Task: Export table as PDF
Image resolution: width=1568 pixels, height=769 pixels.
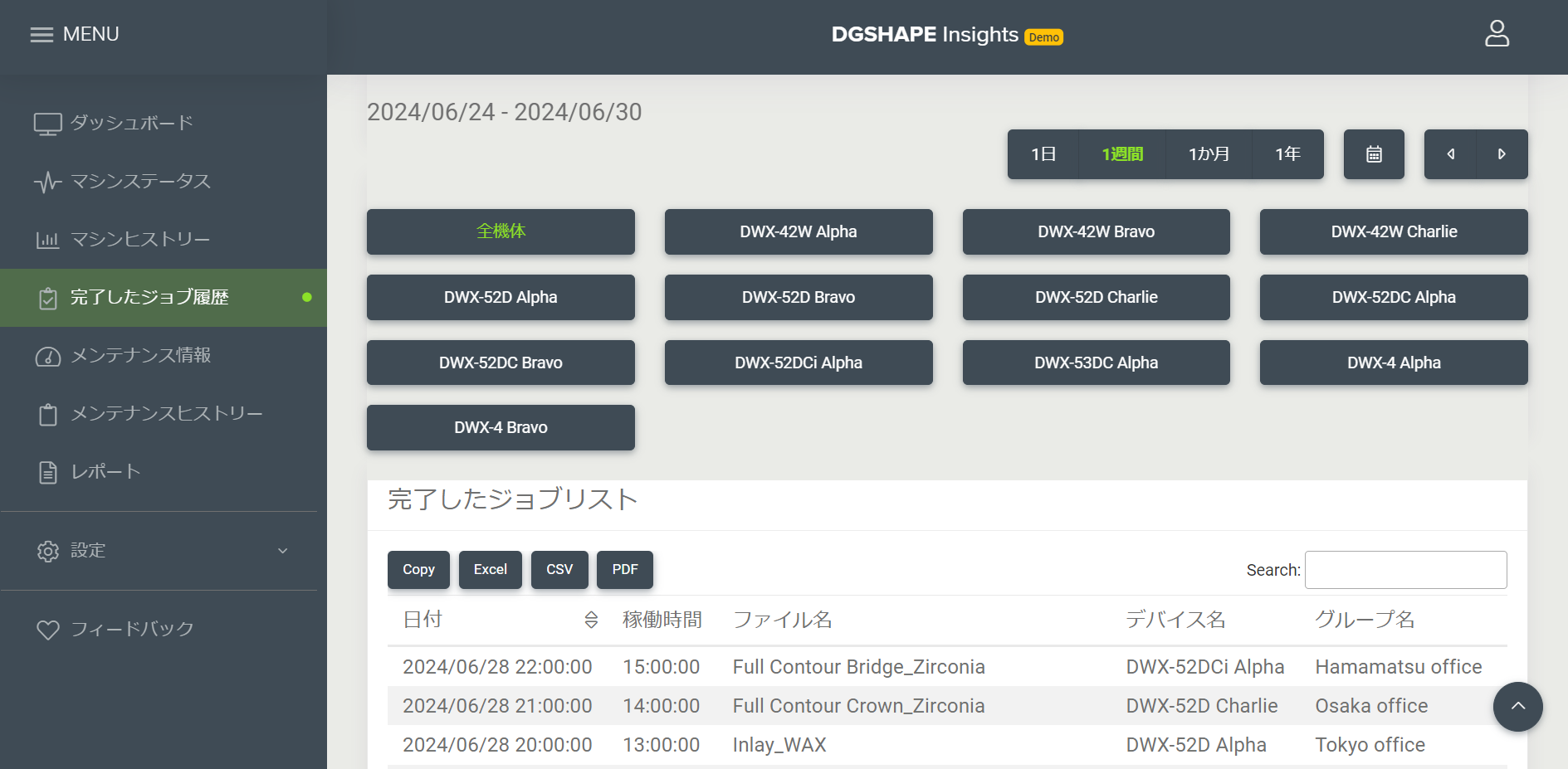Action: click(625, 570)
